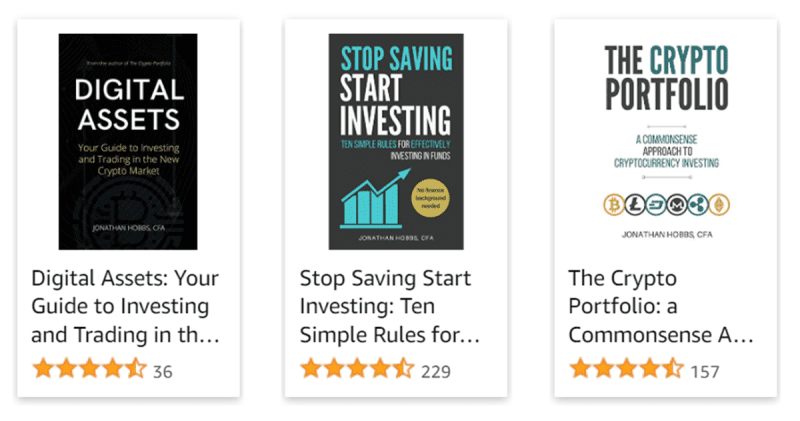Click the Stop Saving Start Investing title
The image size is (800, 421).
(389, 306)
